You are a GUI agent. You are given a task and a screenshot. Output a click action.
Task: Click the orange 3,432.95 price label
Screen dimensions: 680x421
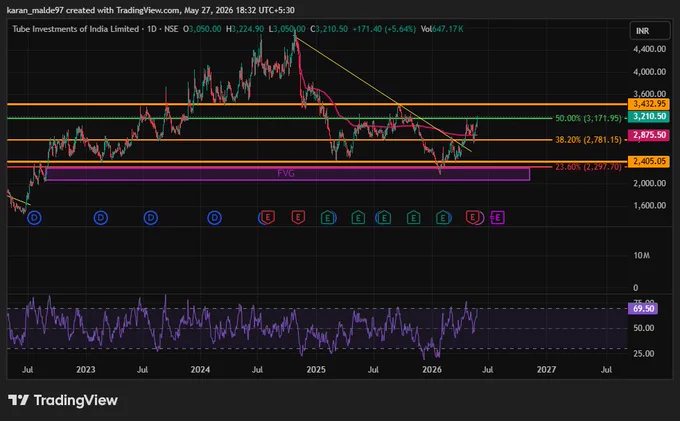tap(649, 104)
